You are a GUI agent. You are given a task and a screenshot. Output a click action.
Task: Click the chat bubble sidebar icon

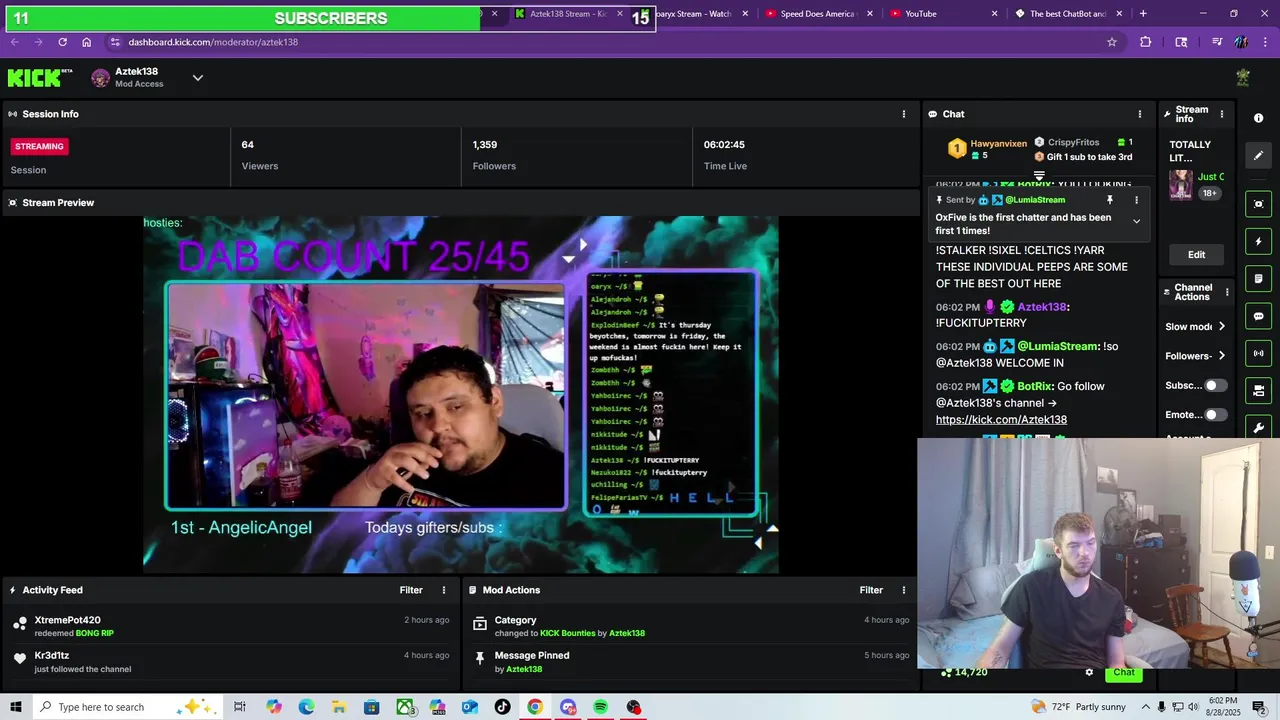pyautogui.click(x=1259, y=316)
